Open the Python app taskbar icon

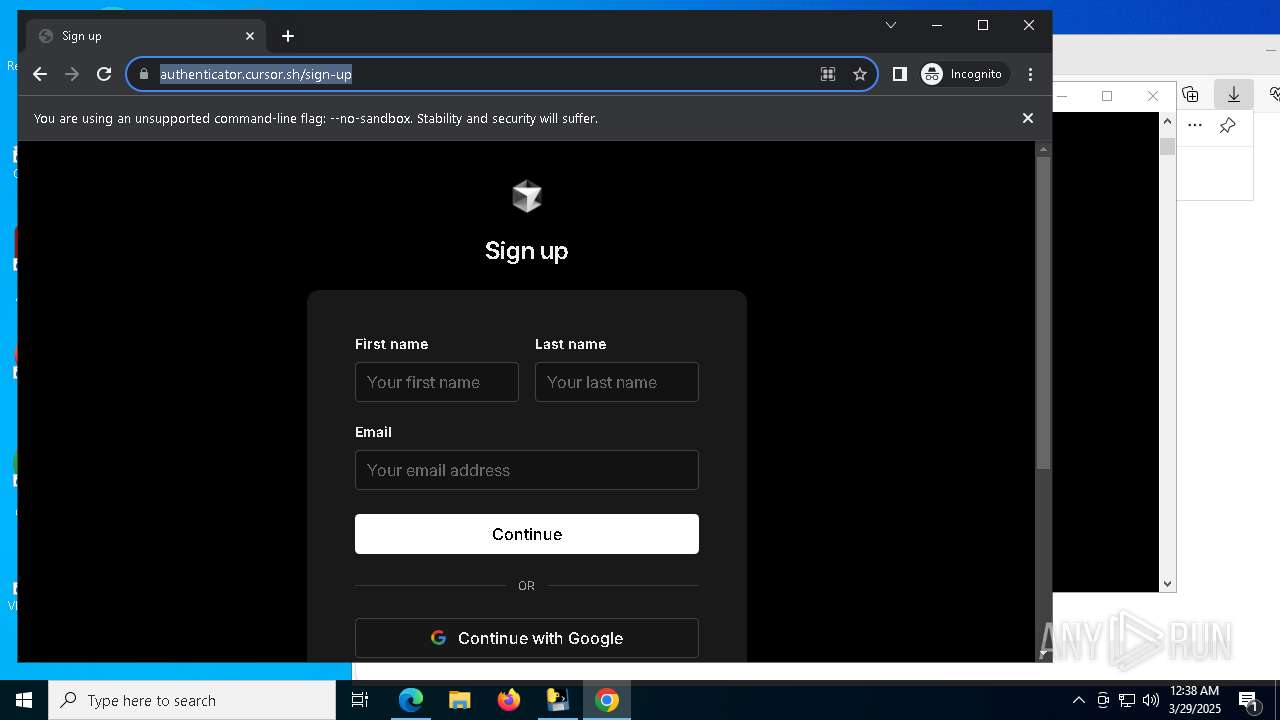[x=558, y=700]
